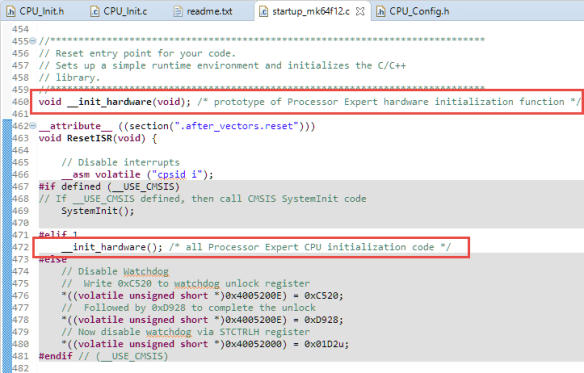Collapse the comment block at line 455
This screenshot has width=584, height=373.
[33, 41]
